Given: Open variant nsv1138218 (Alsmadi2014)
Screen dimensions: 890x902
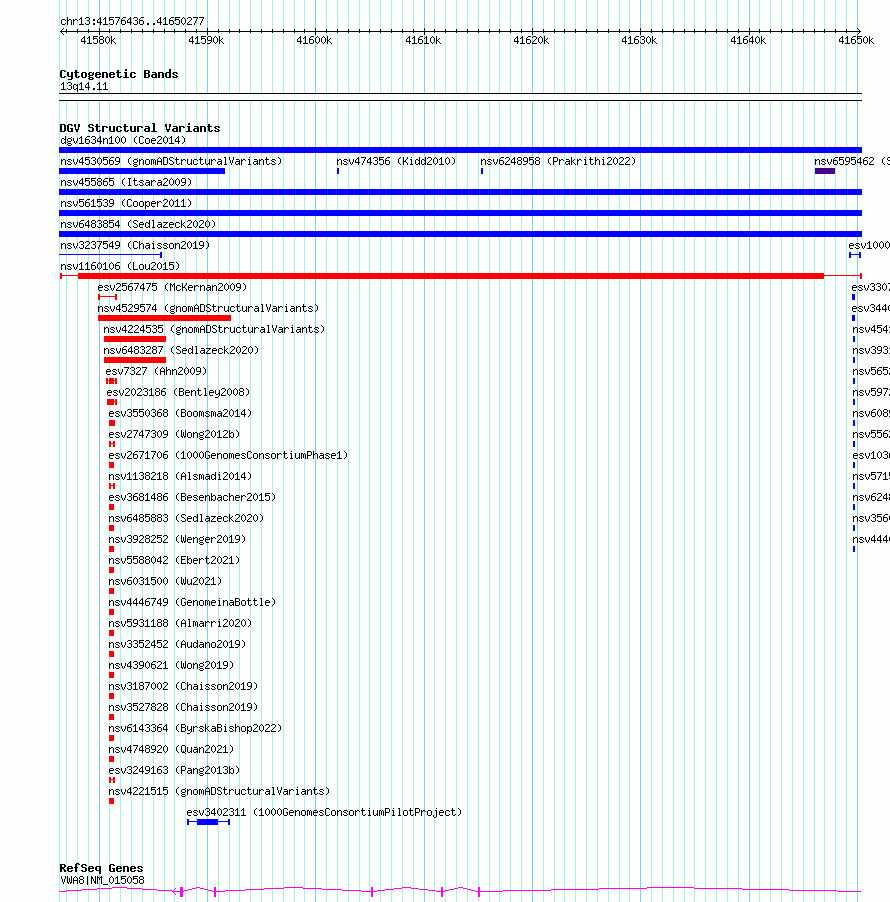Looking at the screenshot, I should 181,476.
